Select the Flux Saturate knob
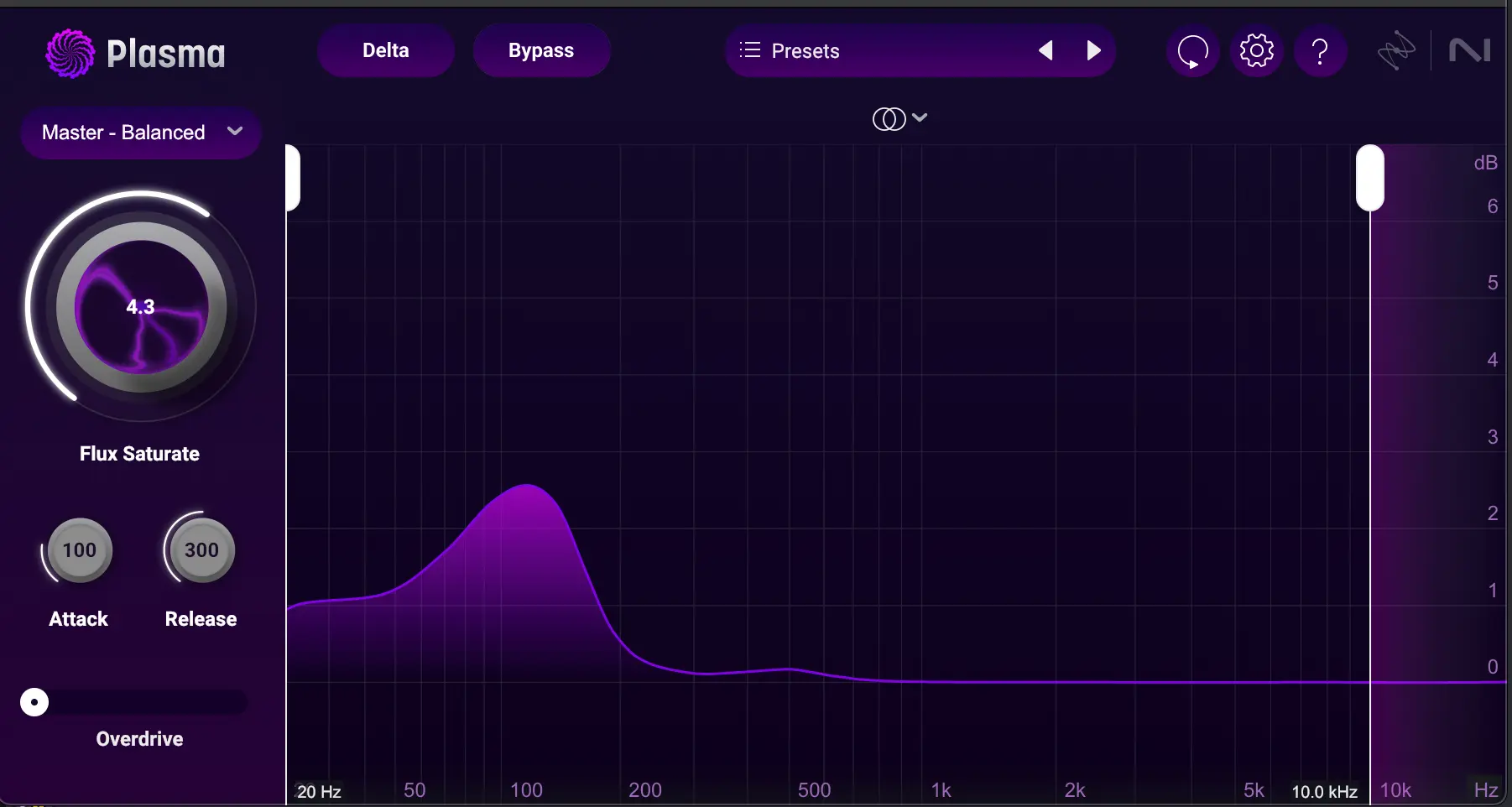Image resolution: width=1512 pixels, height=807 pixels. (140, 308)
